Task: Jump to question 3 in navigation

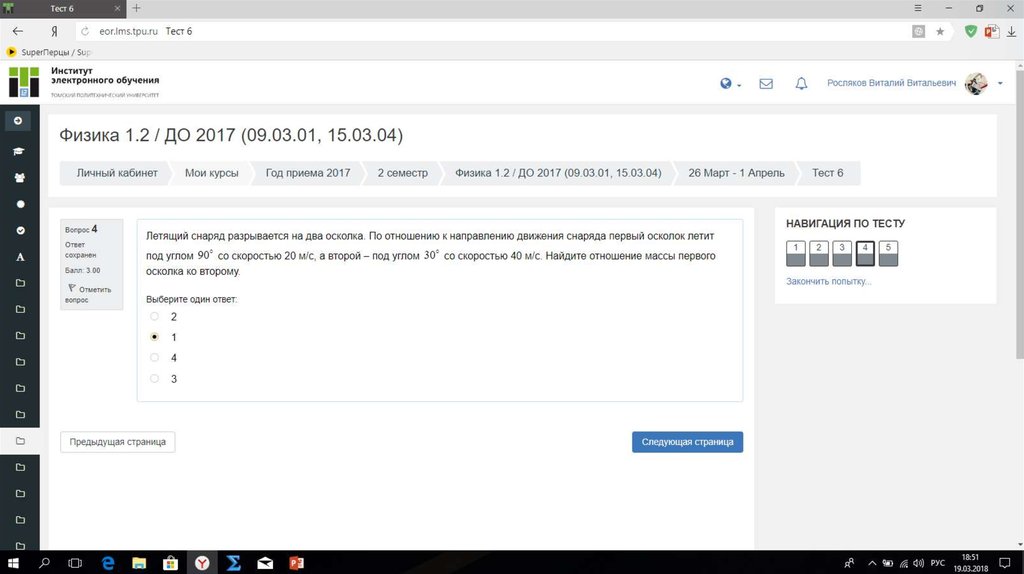Action: coord(842,253)
